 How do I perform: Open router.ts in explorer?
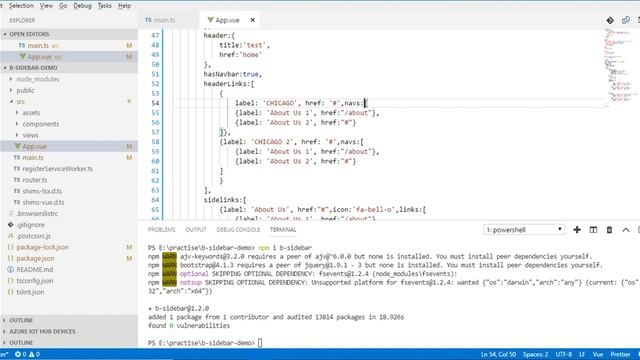point(35,180)
